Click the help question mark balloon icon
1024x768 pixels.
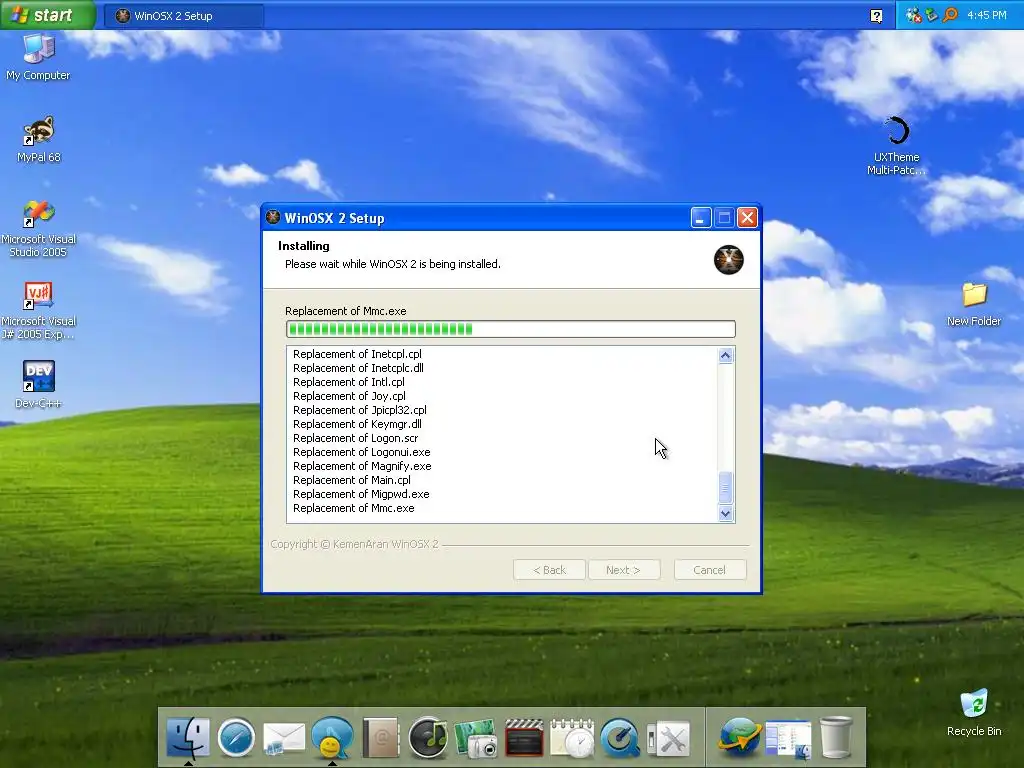tap(876, 16)
